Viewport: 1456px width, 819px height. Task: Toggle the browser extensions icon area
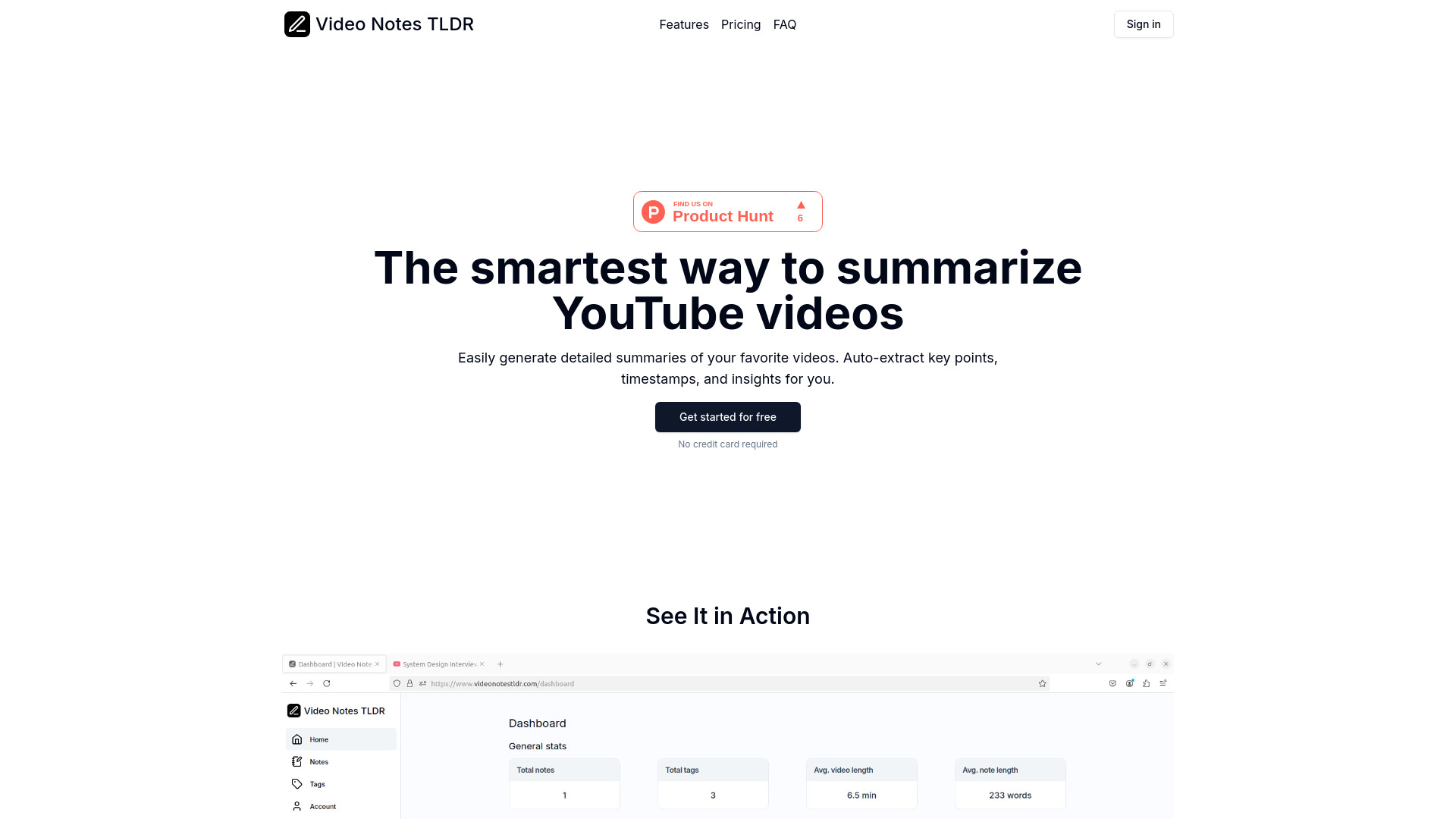1146,683
